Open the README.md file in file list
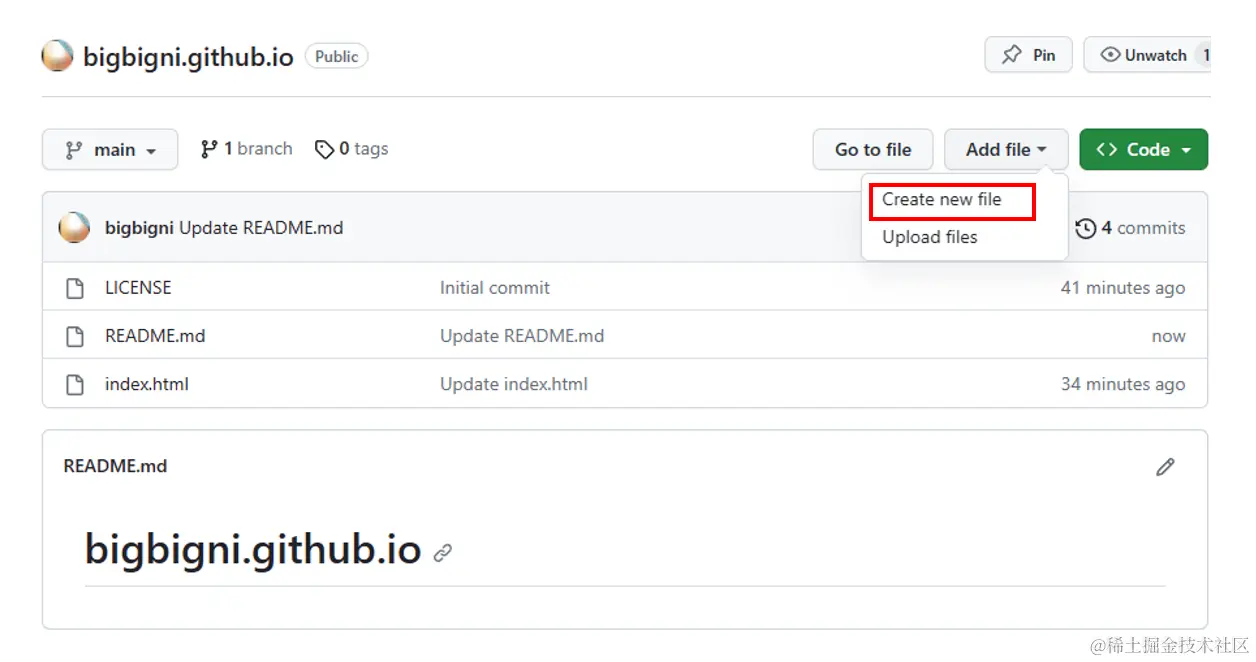Viewport: 1256px width, 662px height. pyautogui.click(x=155, y=336)
